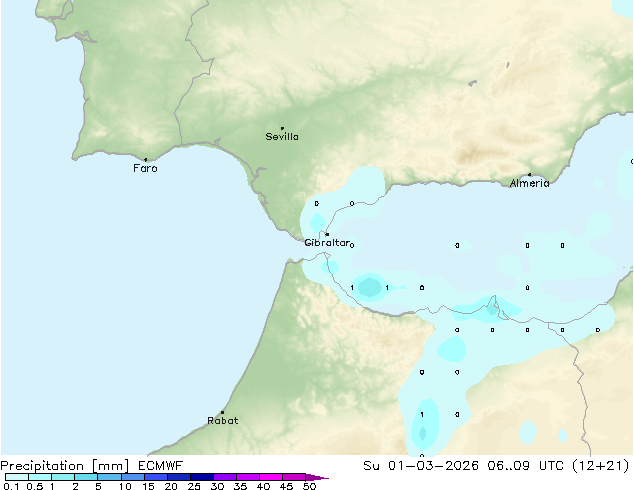This screenshot has width=634, height=490.
Task: Select the 5 to 10 mm legend swatch
Action: [x=109, y=477]
